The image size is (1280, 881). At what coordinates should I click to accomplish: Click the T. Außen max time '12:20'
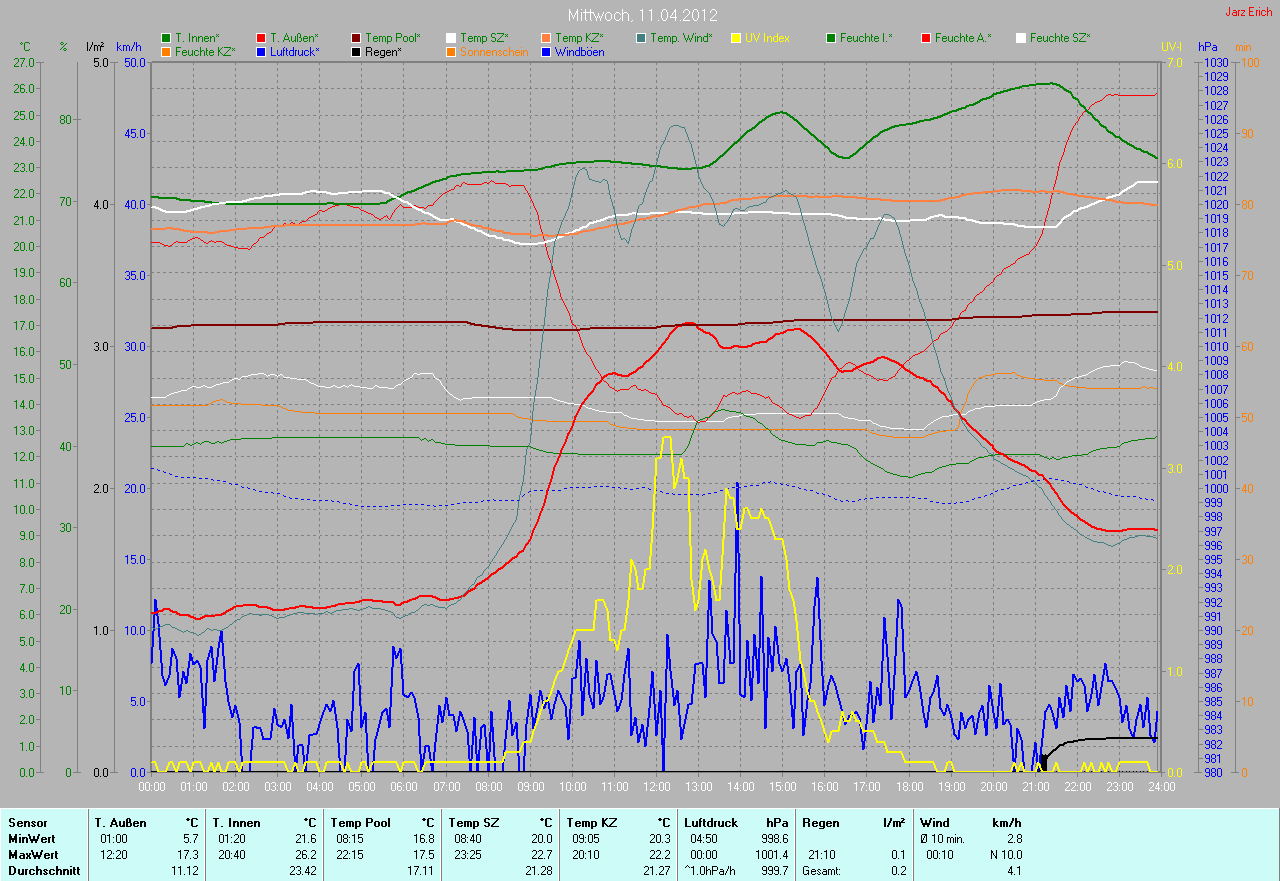tap(113, 855)
